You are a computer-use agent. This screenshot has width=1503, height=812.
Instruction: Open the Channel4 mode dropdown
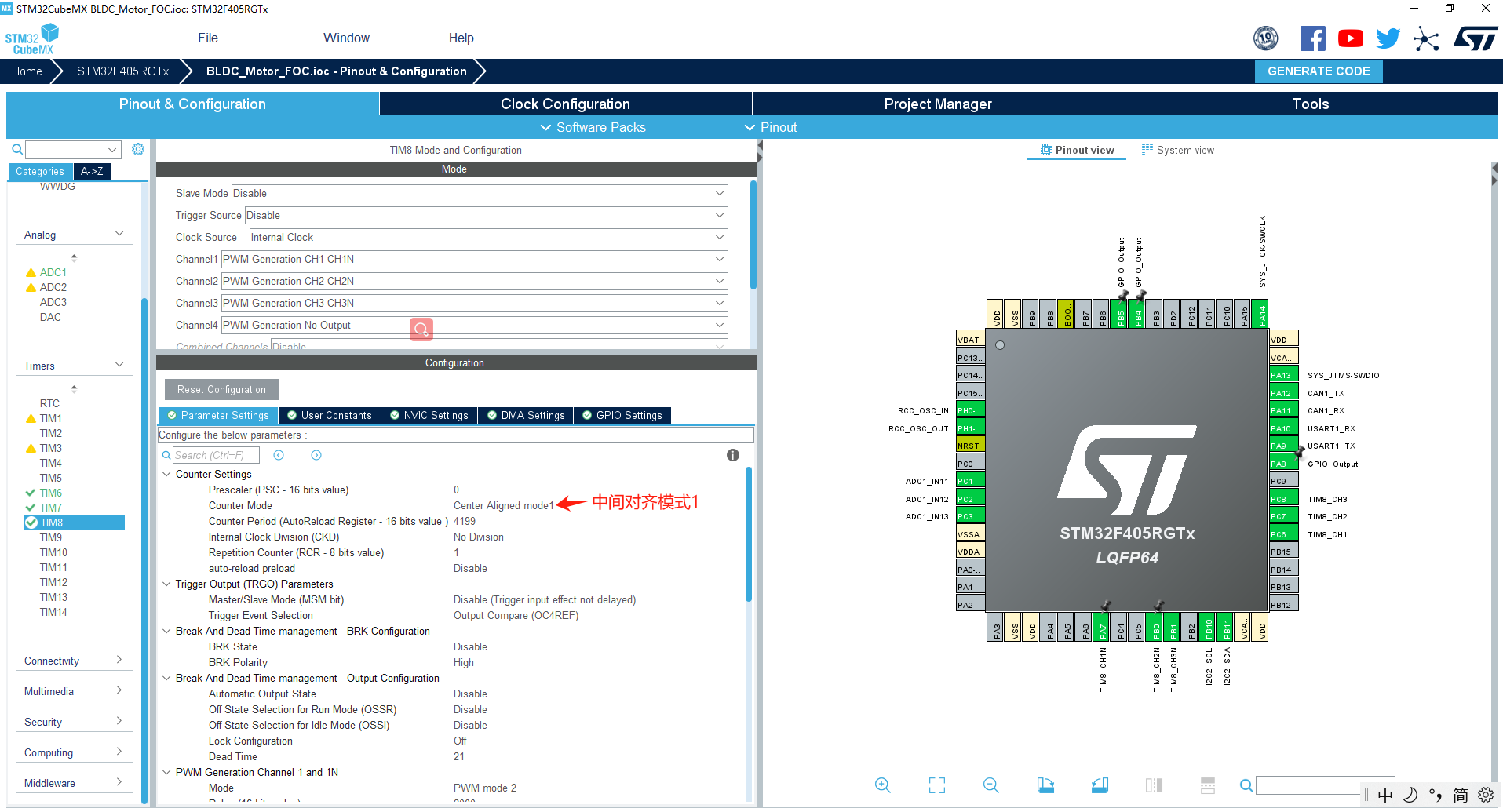tap(475, 325)
